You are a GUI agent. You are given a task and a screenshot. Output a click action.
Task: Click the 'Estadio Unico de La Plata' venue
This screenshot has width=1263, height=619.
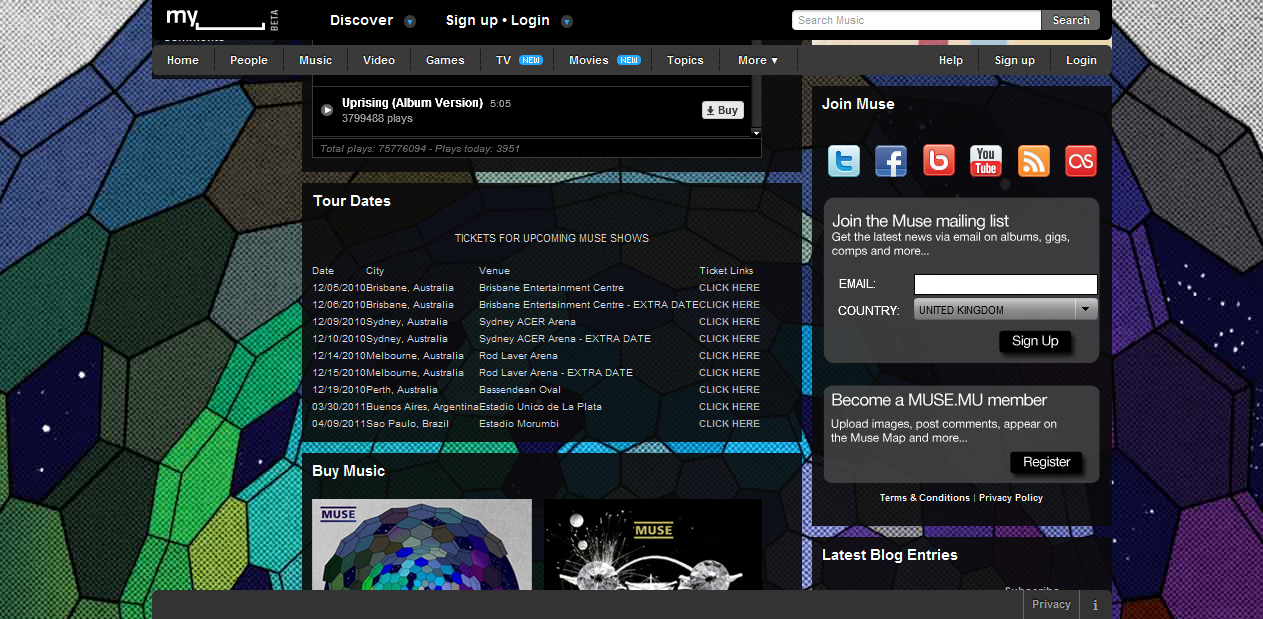[540, 407]
